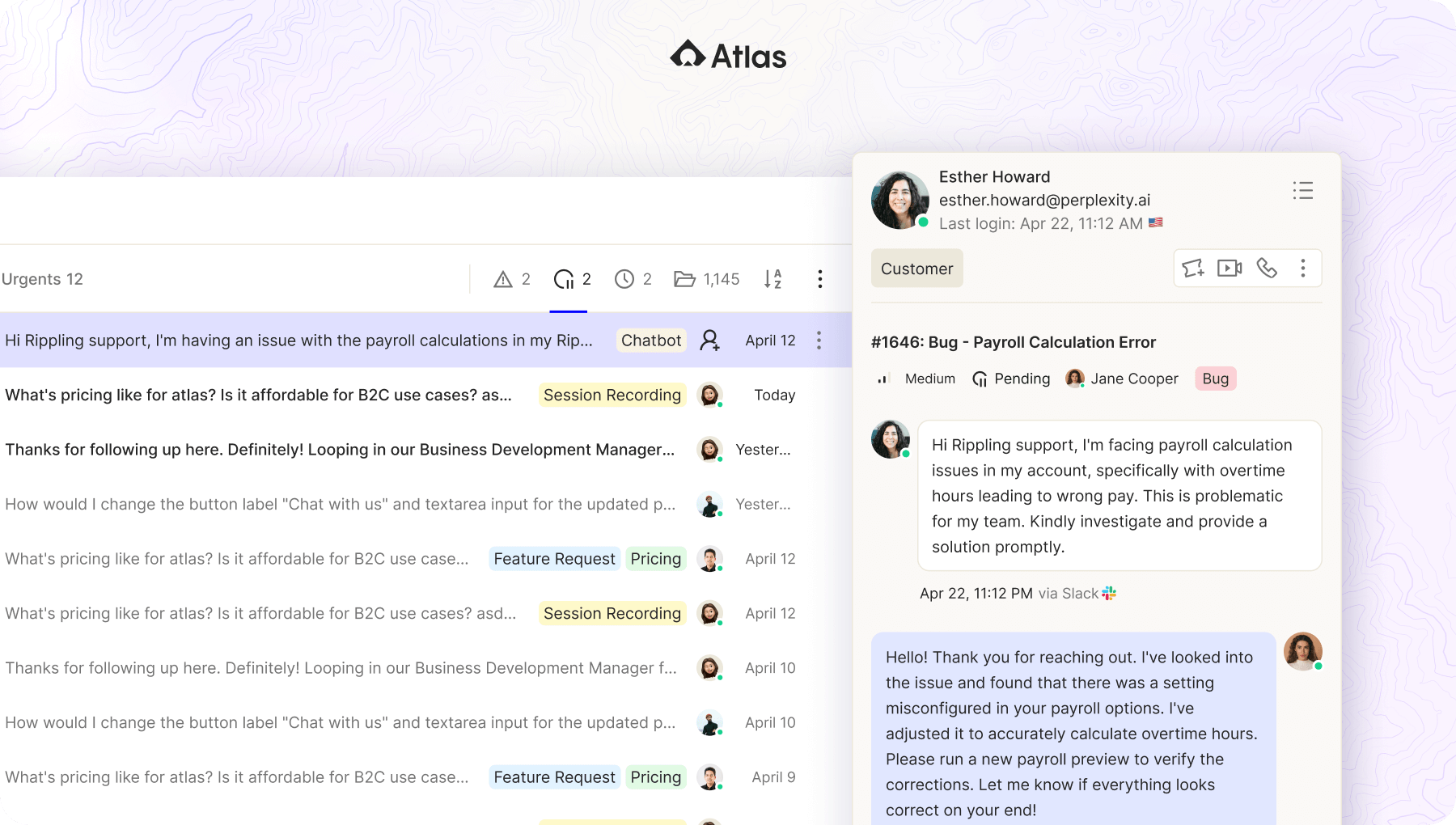Open the 'Thanks for following up' conversation dated April 10
Screen dimensions: 1456x825
click(425, 668)
